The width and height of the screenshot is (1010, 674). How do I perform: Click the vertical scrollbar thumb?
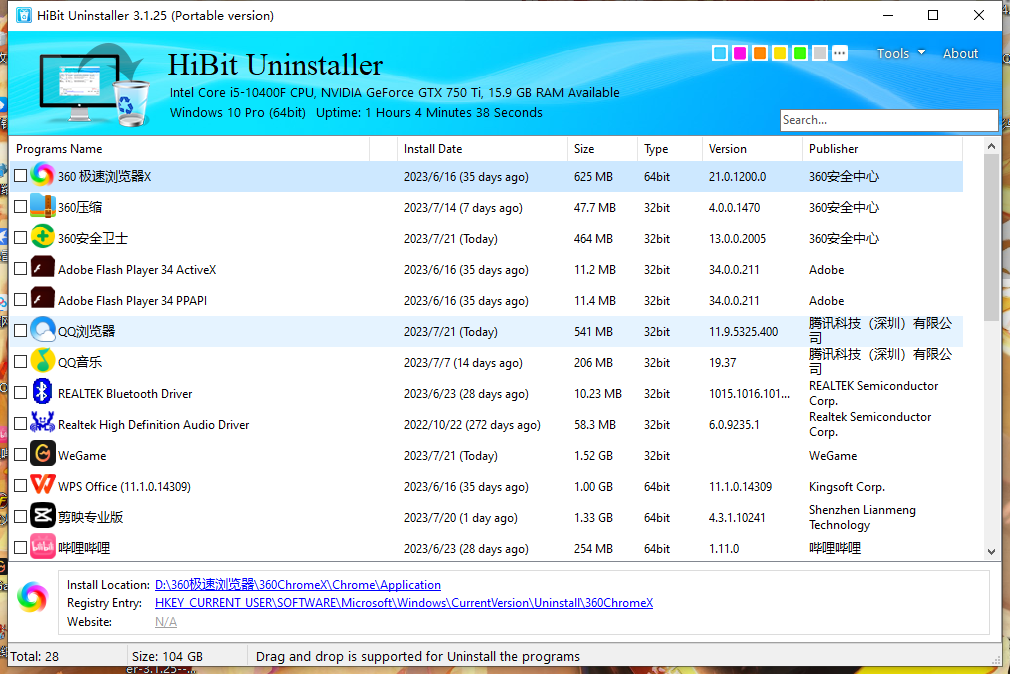pyautogui.click(x=991, y=238)
